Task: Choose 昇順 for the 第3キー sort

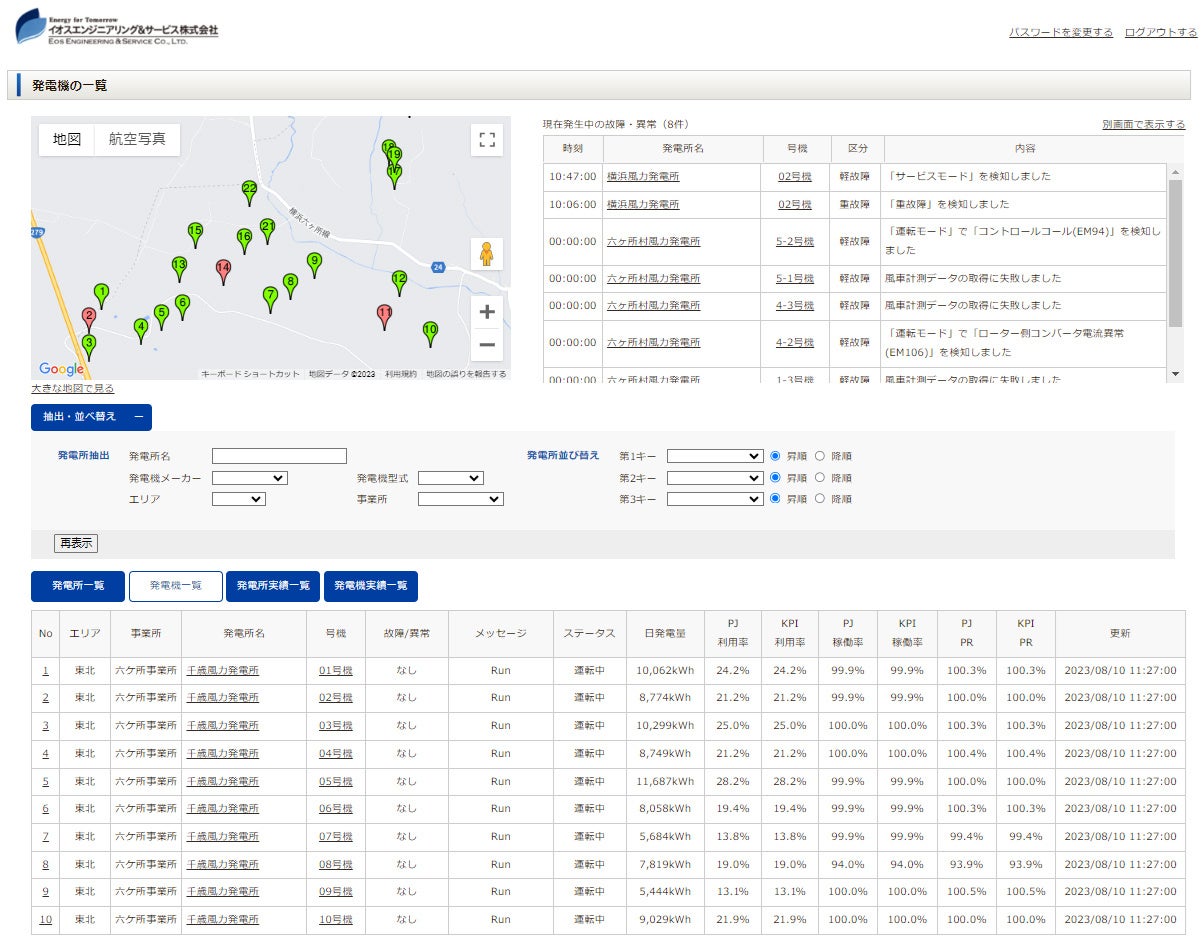Action: pos(775,499)
